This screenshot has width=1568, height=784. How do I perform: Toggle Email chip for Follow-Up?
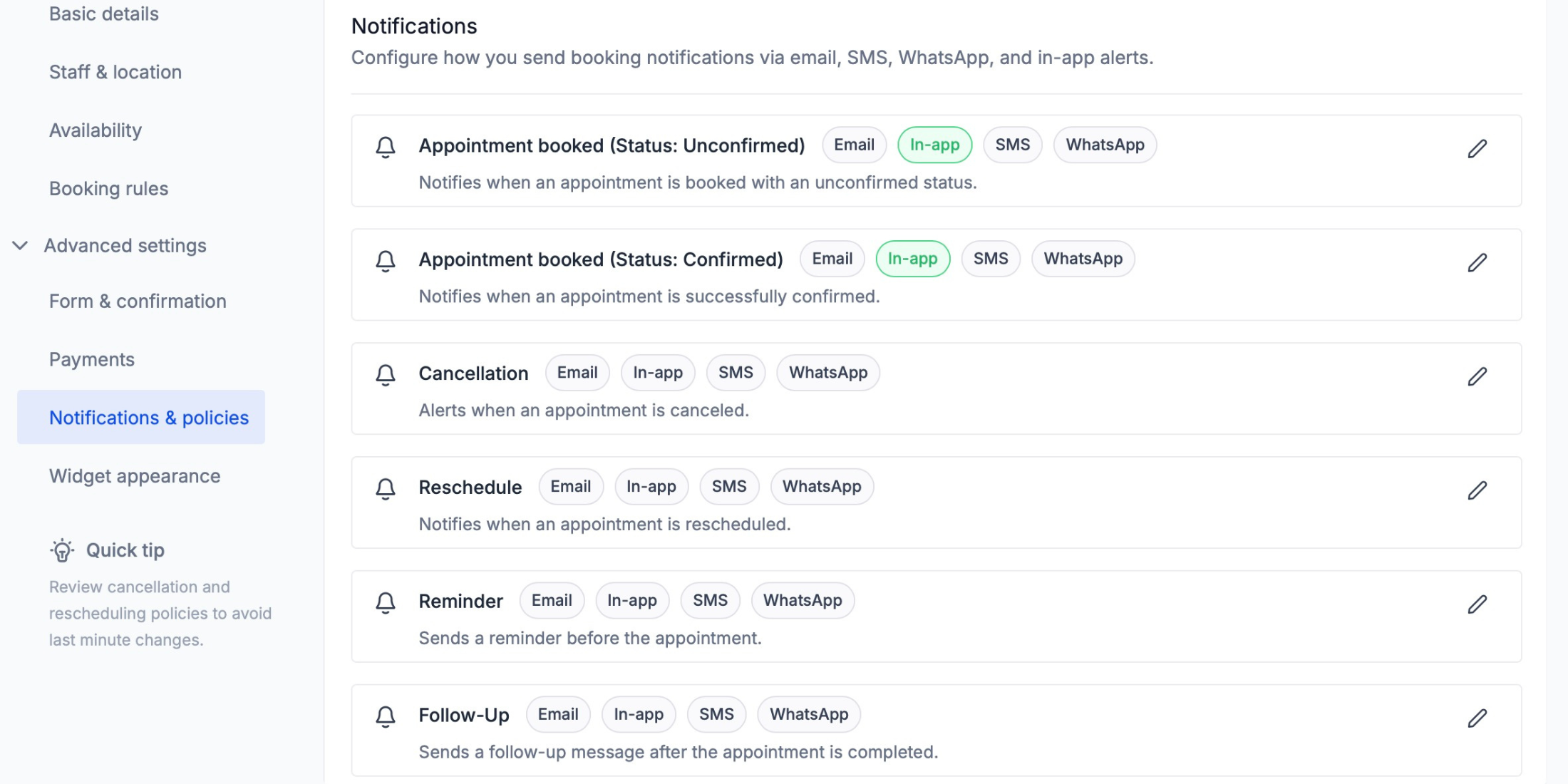[558, 714]
